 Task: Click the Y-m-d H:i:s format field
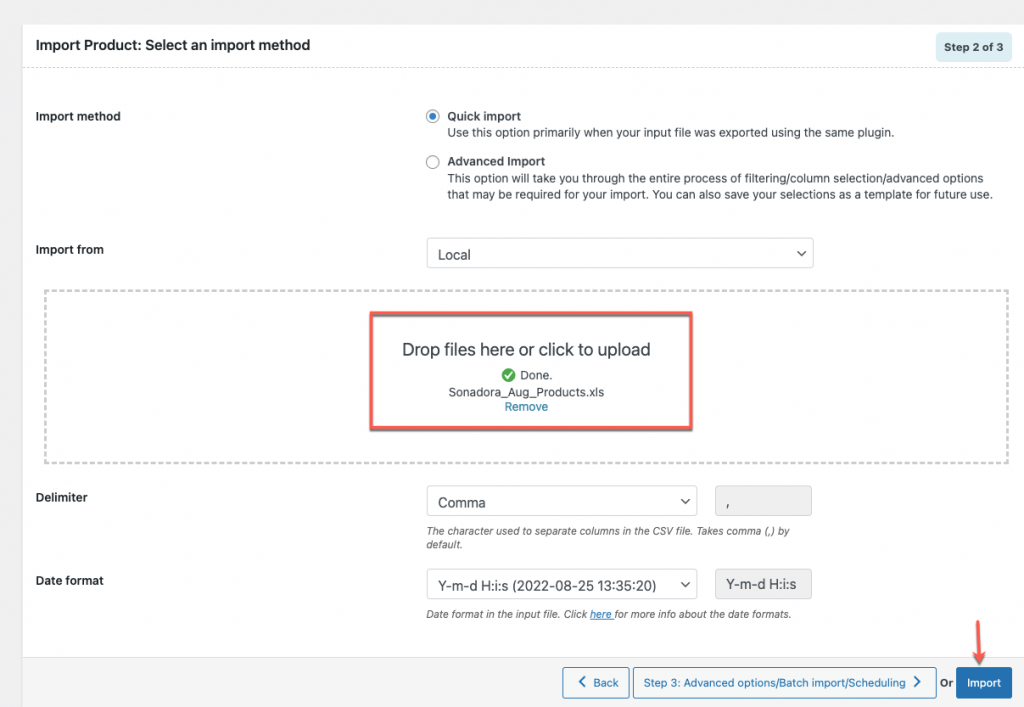[763, 584]
